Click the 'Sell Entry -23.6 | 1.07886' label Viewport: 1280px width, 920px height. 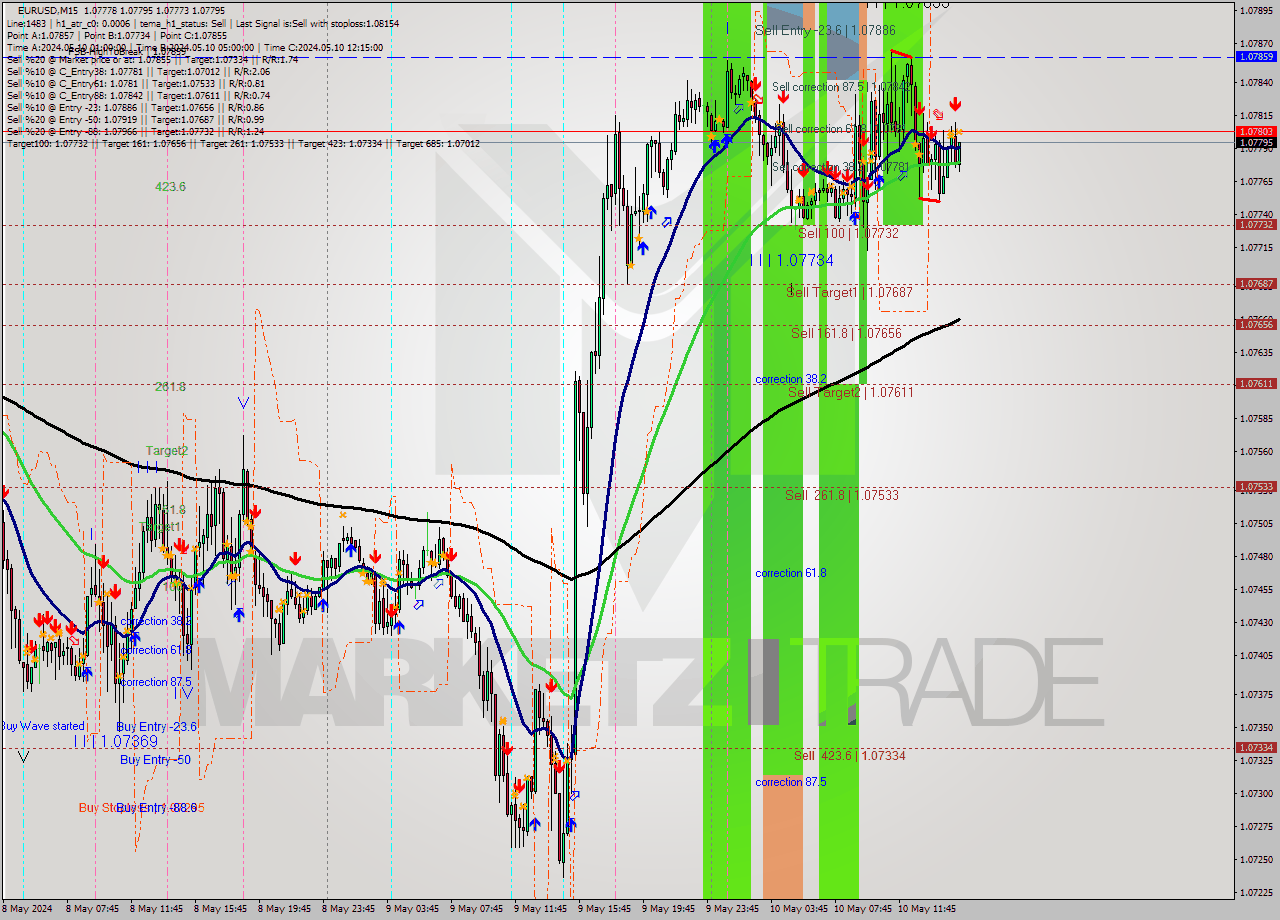tap(825, 31)
